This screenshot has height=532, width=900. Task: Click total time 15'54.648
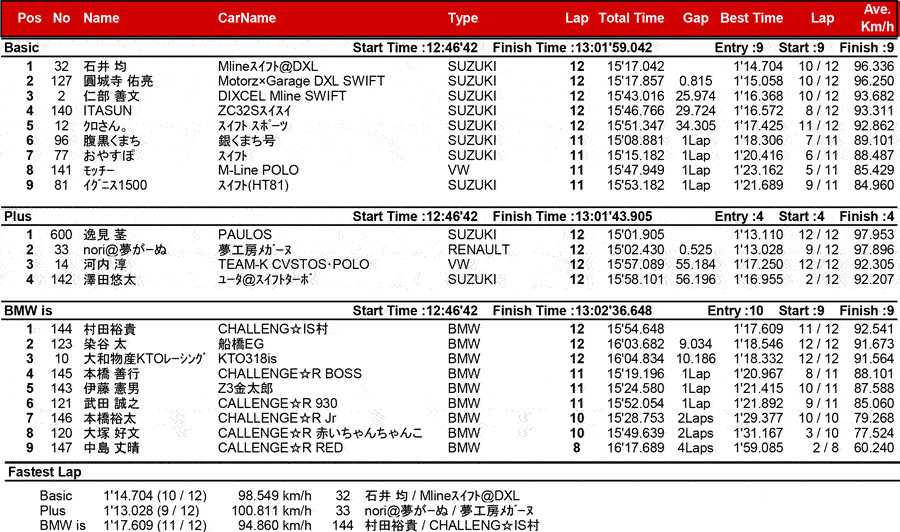coord(635,329)
